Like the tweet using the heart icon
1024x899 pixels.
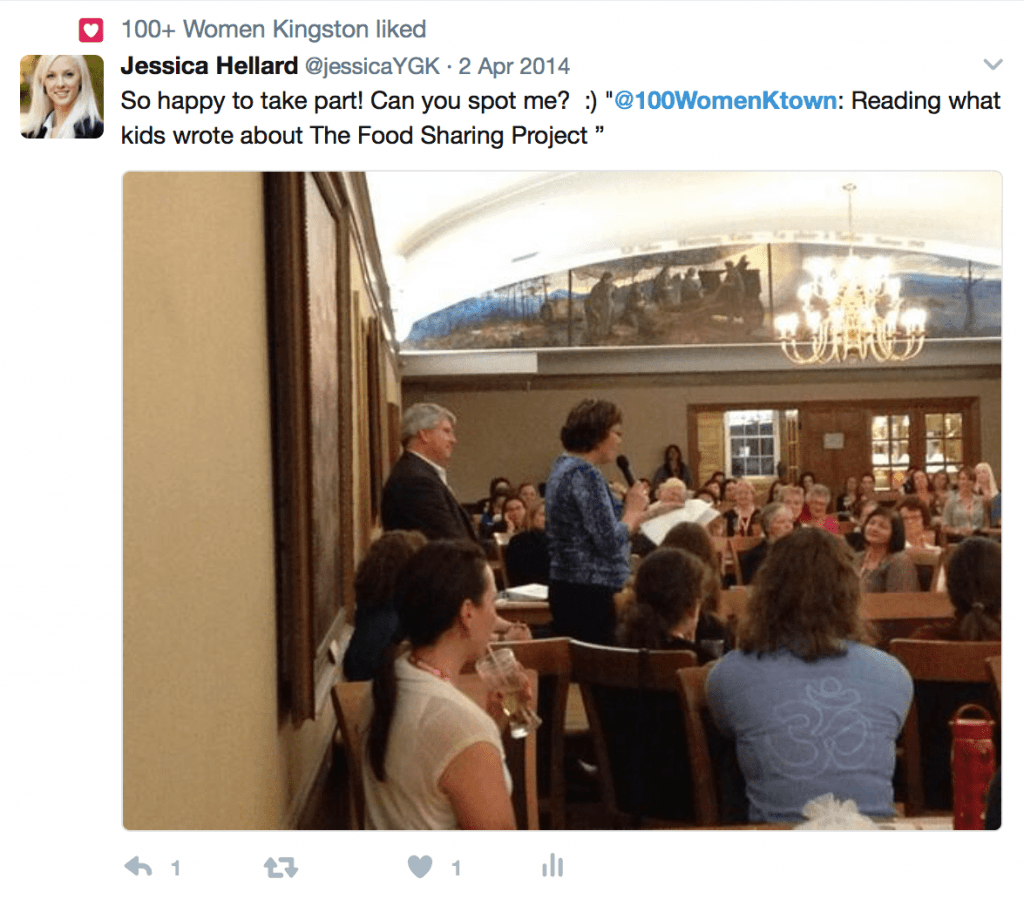(420, 866)
